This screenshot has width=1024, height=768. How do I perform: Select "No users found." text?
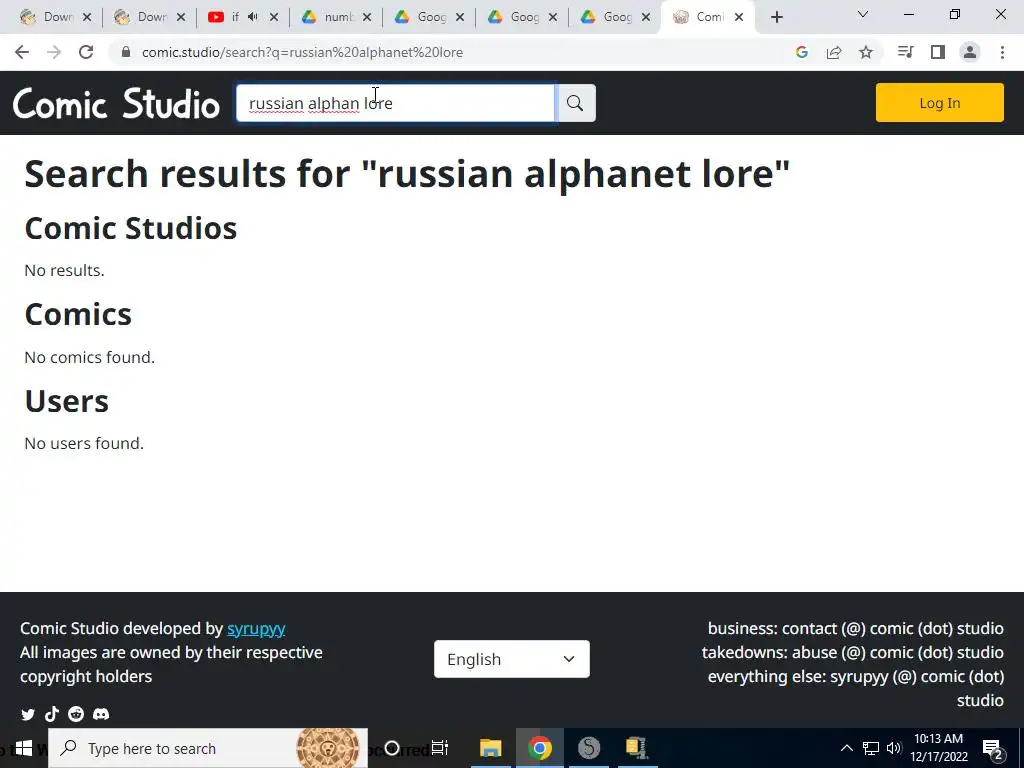[x=84, y=443]
